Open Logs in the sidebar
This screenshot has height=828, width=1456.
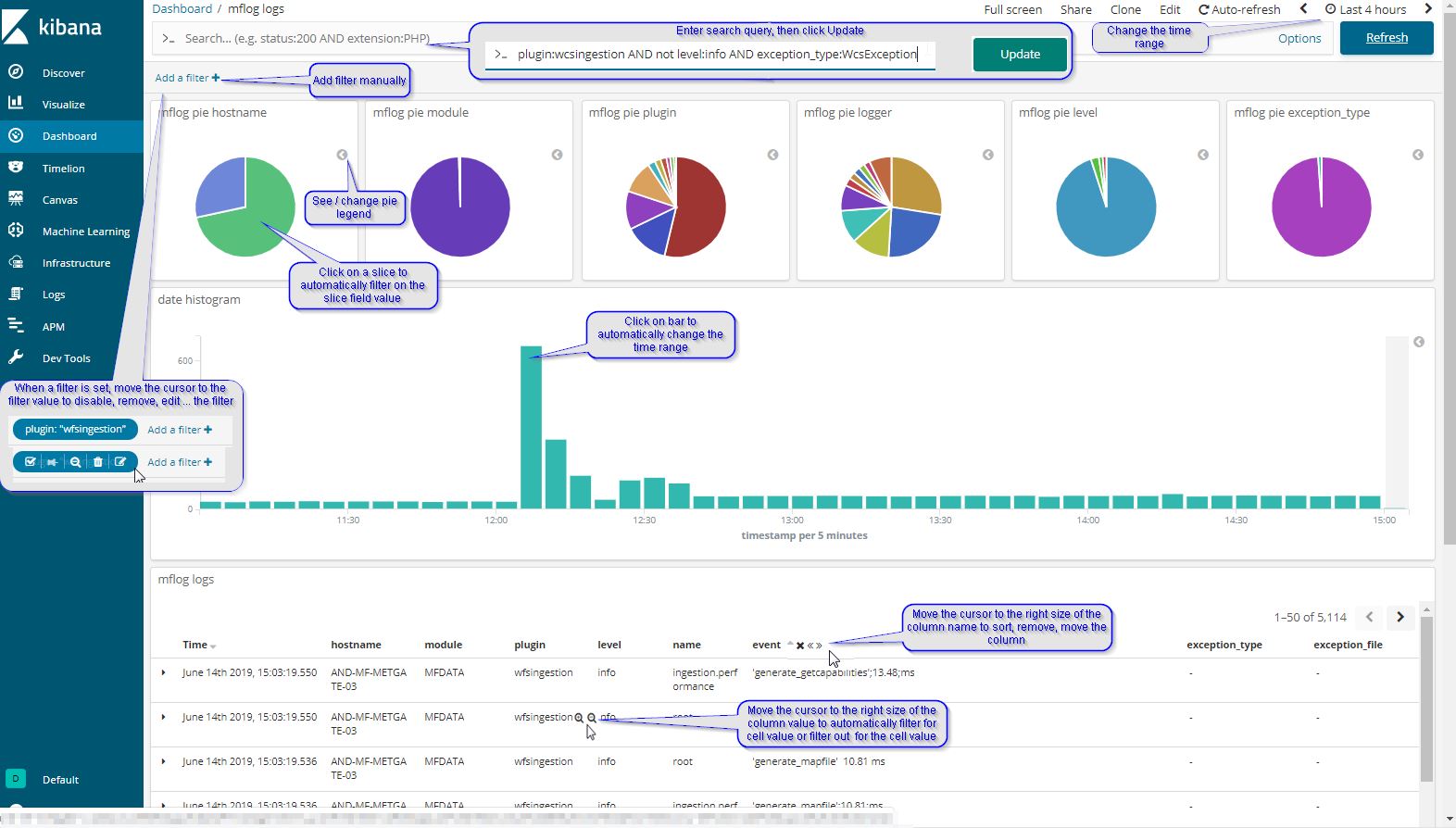tap(54, 295)
